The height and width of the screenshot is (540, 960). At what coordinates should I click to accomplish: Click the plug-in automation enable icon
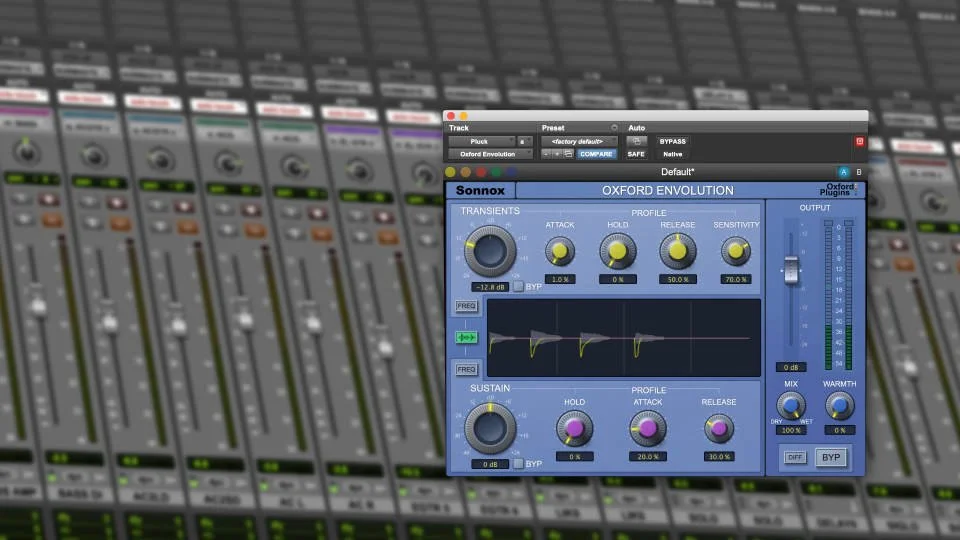pos(636,141)
